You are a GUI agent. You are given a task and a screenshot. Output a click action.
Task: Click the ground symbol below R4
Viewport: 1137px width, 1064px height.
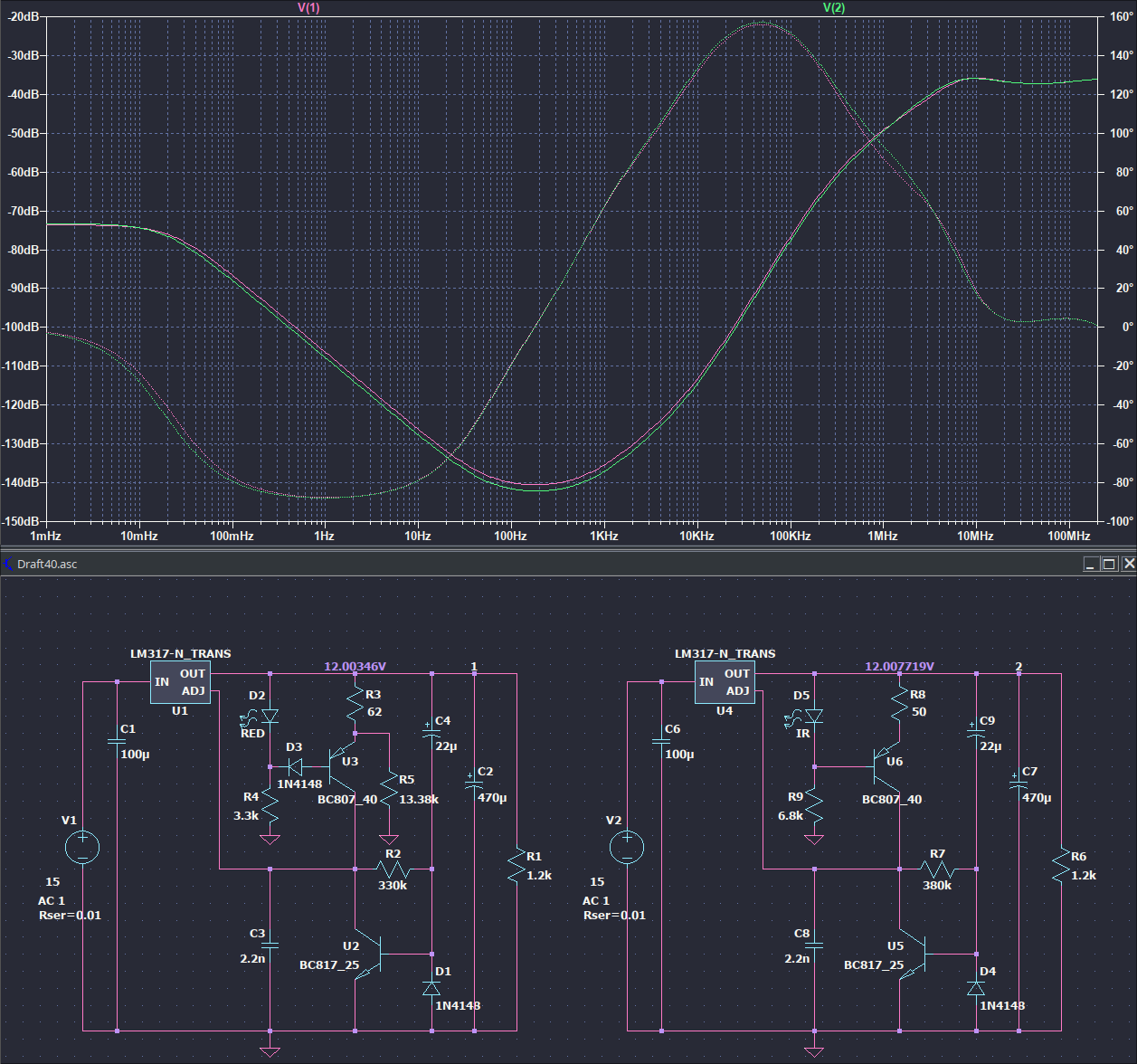coord(270,839)
